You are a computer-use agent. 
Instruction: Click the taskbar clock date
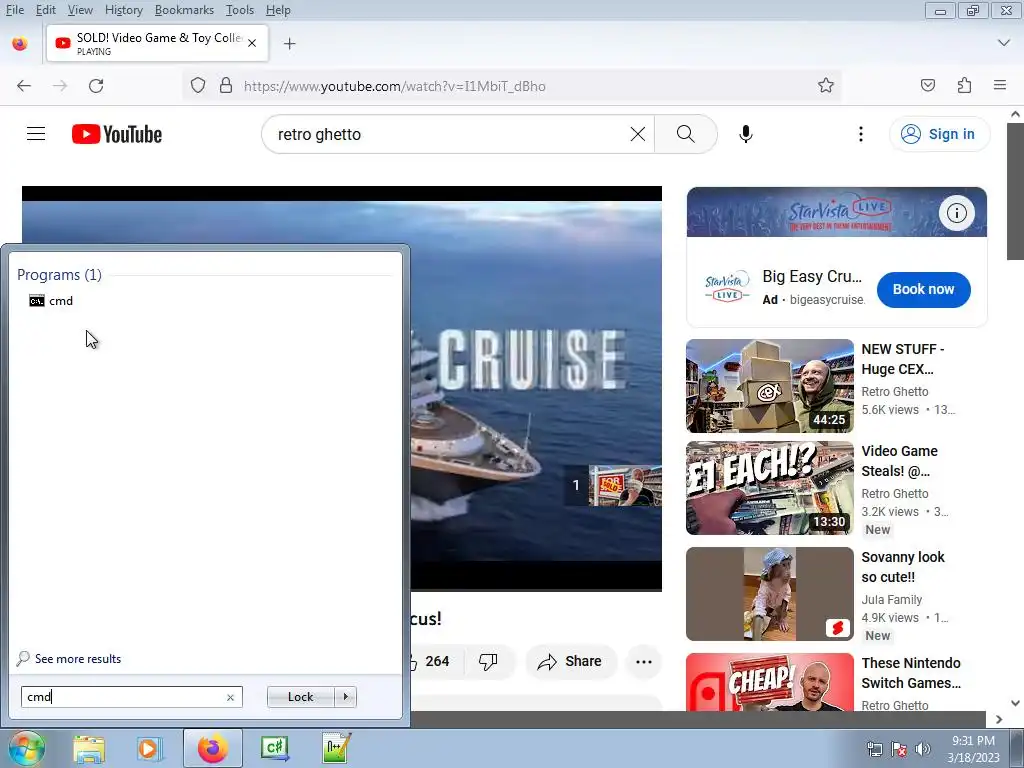pos(973,749)
